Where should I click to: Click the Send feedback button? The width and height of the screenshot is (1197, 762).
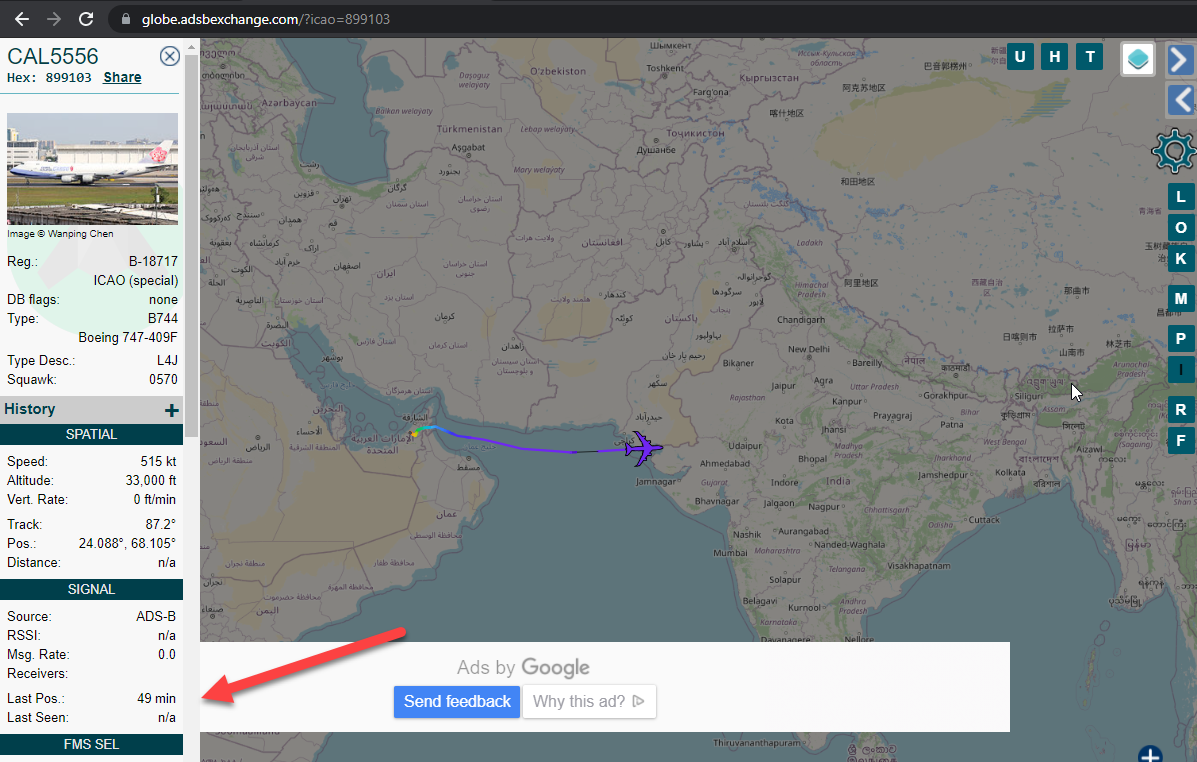point(457,702)
